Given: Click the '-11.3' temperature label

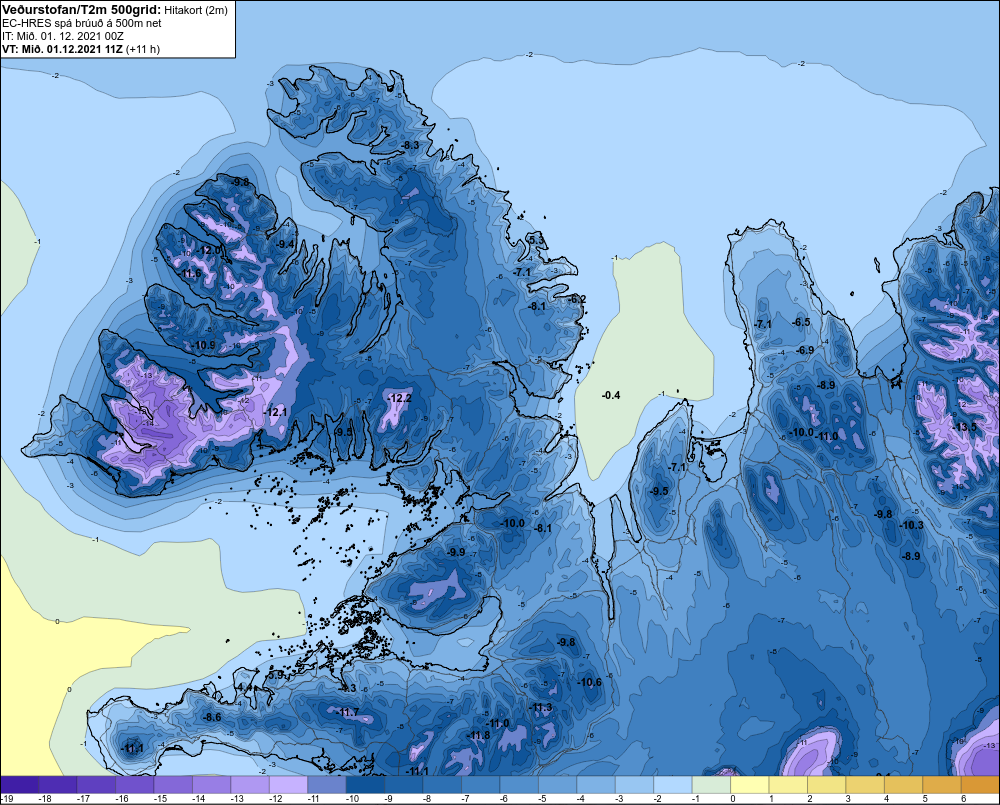Looking at the screenshot, I should [x=540, y=707].
